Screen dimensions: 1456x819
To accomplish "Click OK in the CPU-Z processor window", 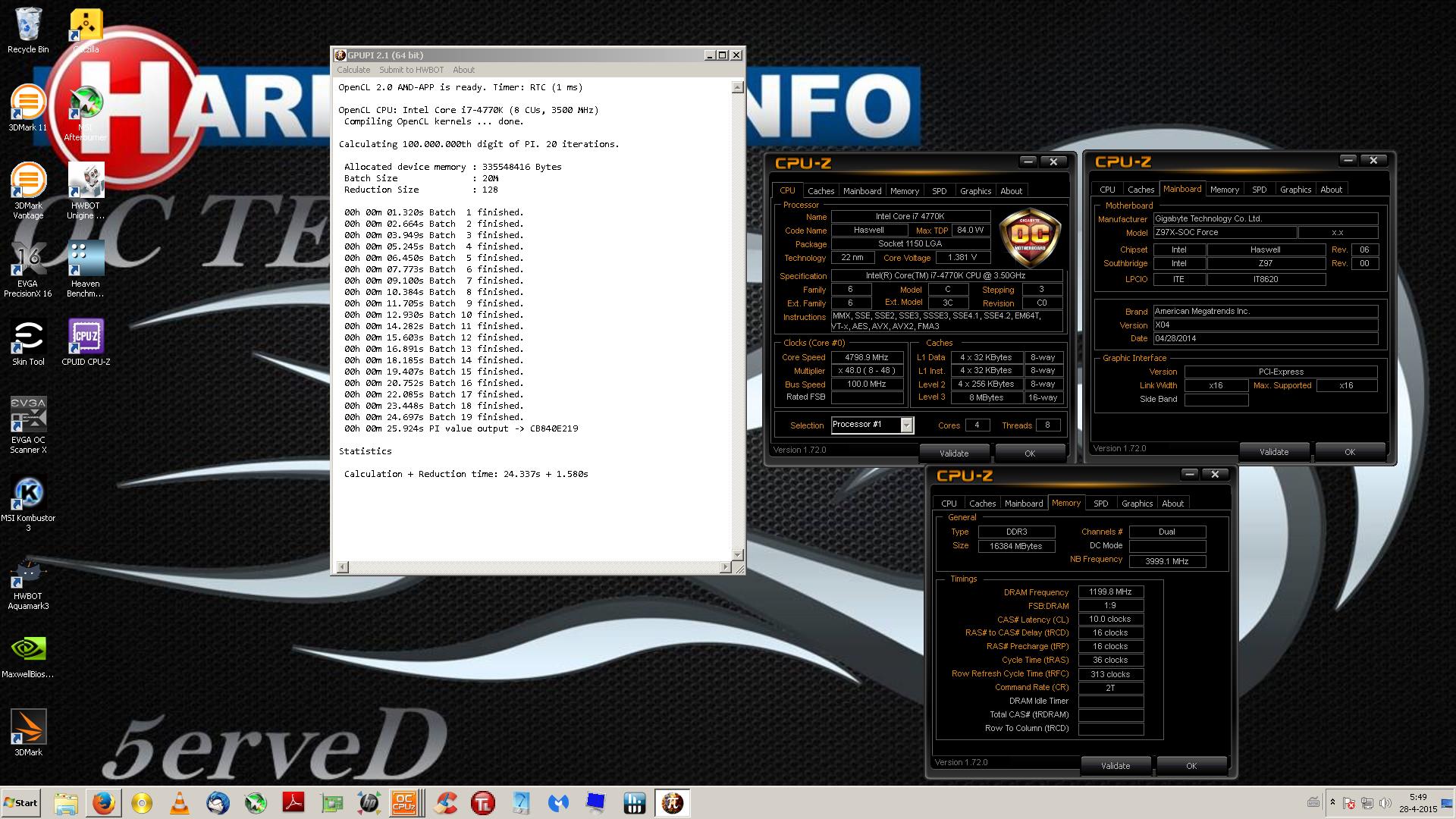I will click(1029, 453).
